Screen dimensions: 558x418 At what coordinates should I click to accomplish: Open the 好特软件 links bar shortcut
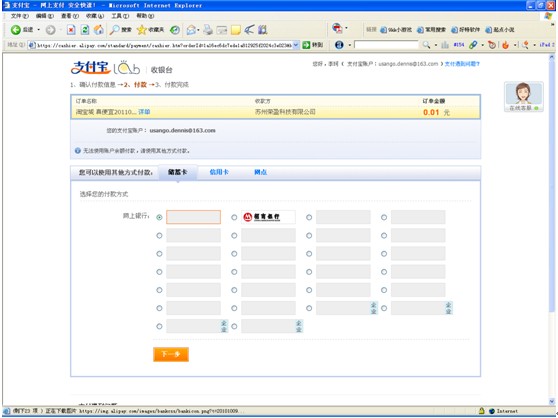pyautogui.click(x=466, y=30)
